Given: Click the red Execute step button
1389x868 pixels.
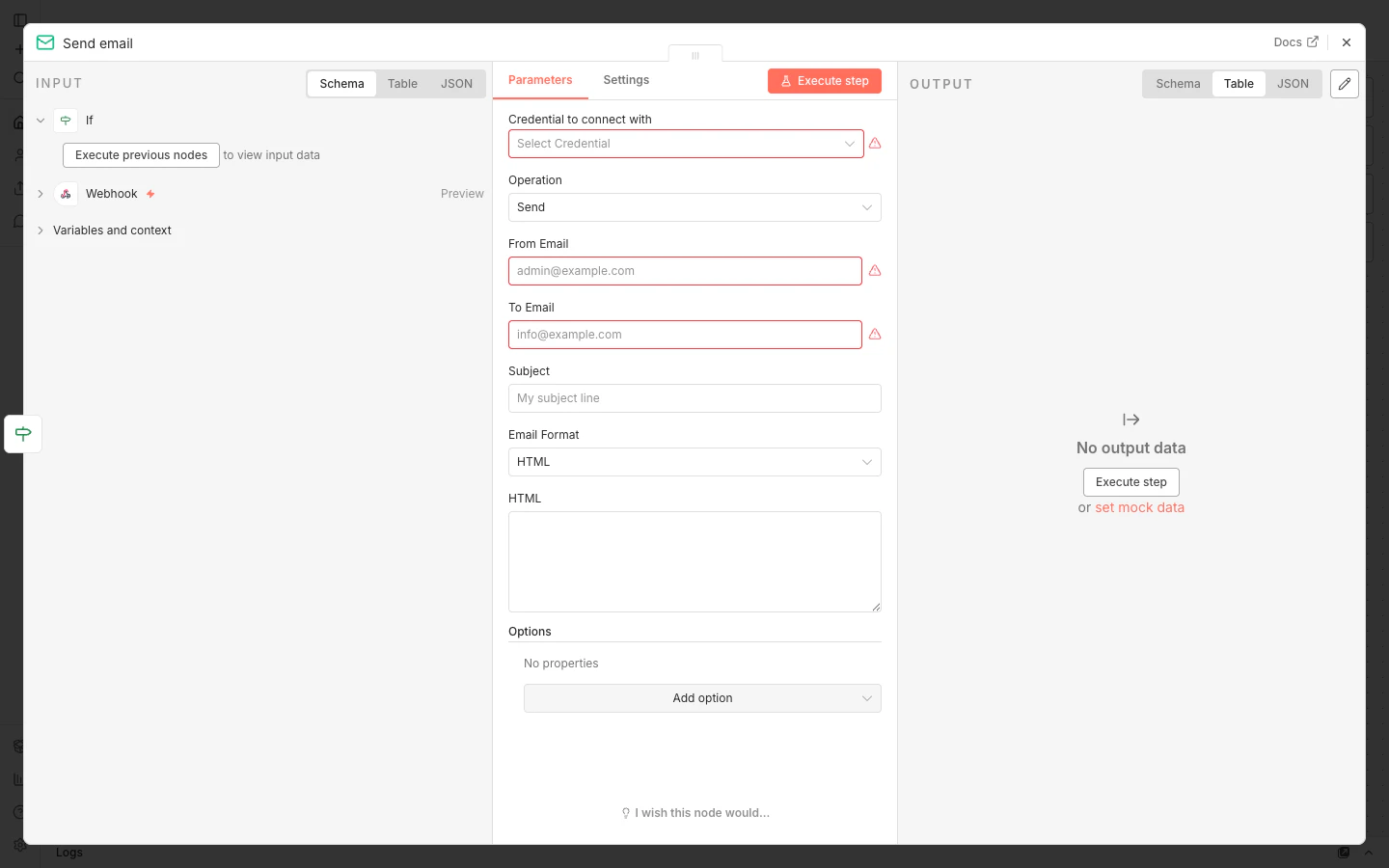Looking at the screenshot, I should point(825,81).
